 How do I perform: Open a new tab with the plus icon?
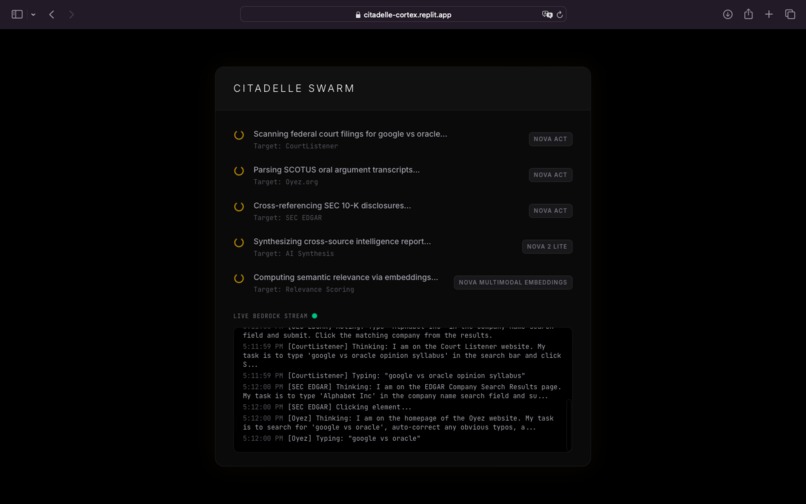(x=768, y=14)
